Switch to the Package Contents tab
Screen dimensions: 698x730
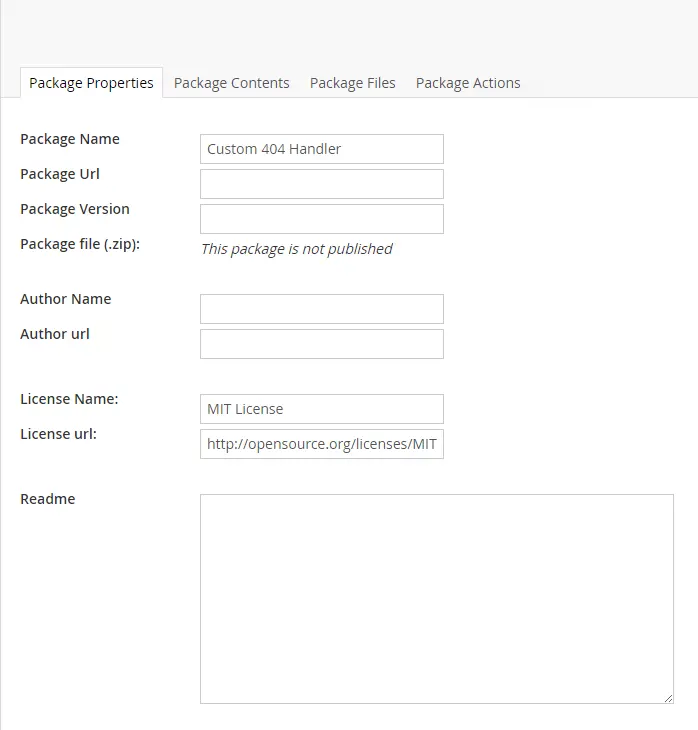(231, 83)
